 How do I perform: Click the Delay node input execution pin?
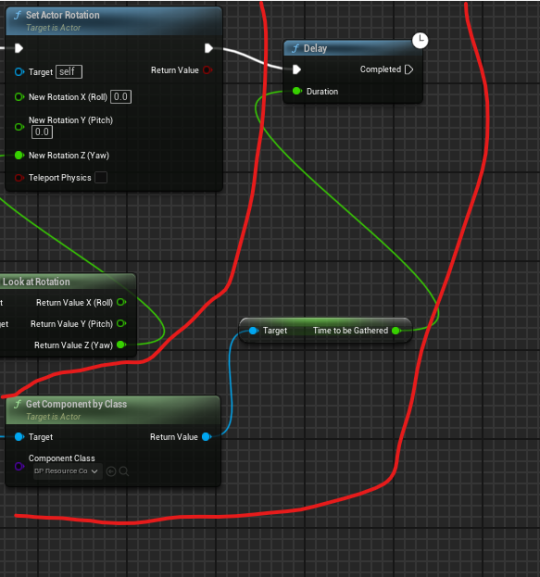(297, 70)
